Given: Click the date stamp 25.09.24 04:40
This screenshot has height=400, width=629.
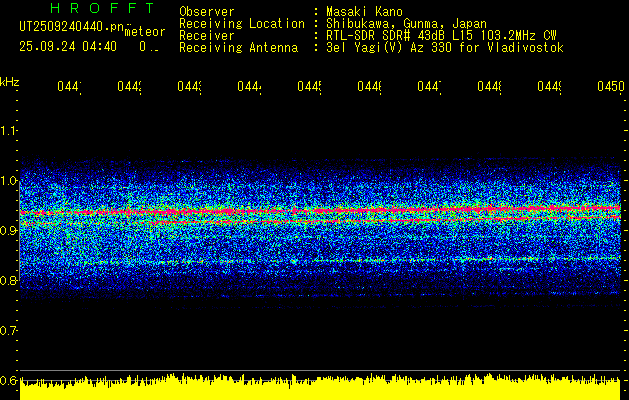Looking at the screenshot, I should pos(68,47).
